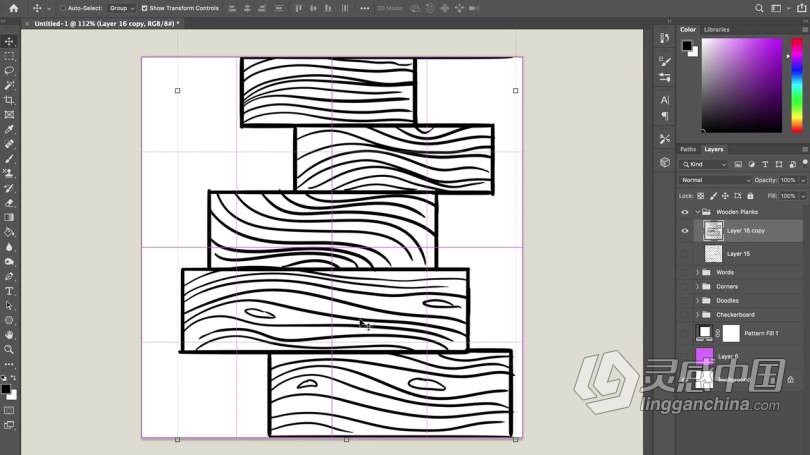Screen dimensions: 810x455
Task: Toggle lock all layer attributes
Action: (750, 196)
